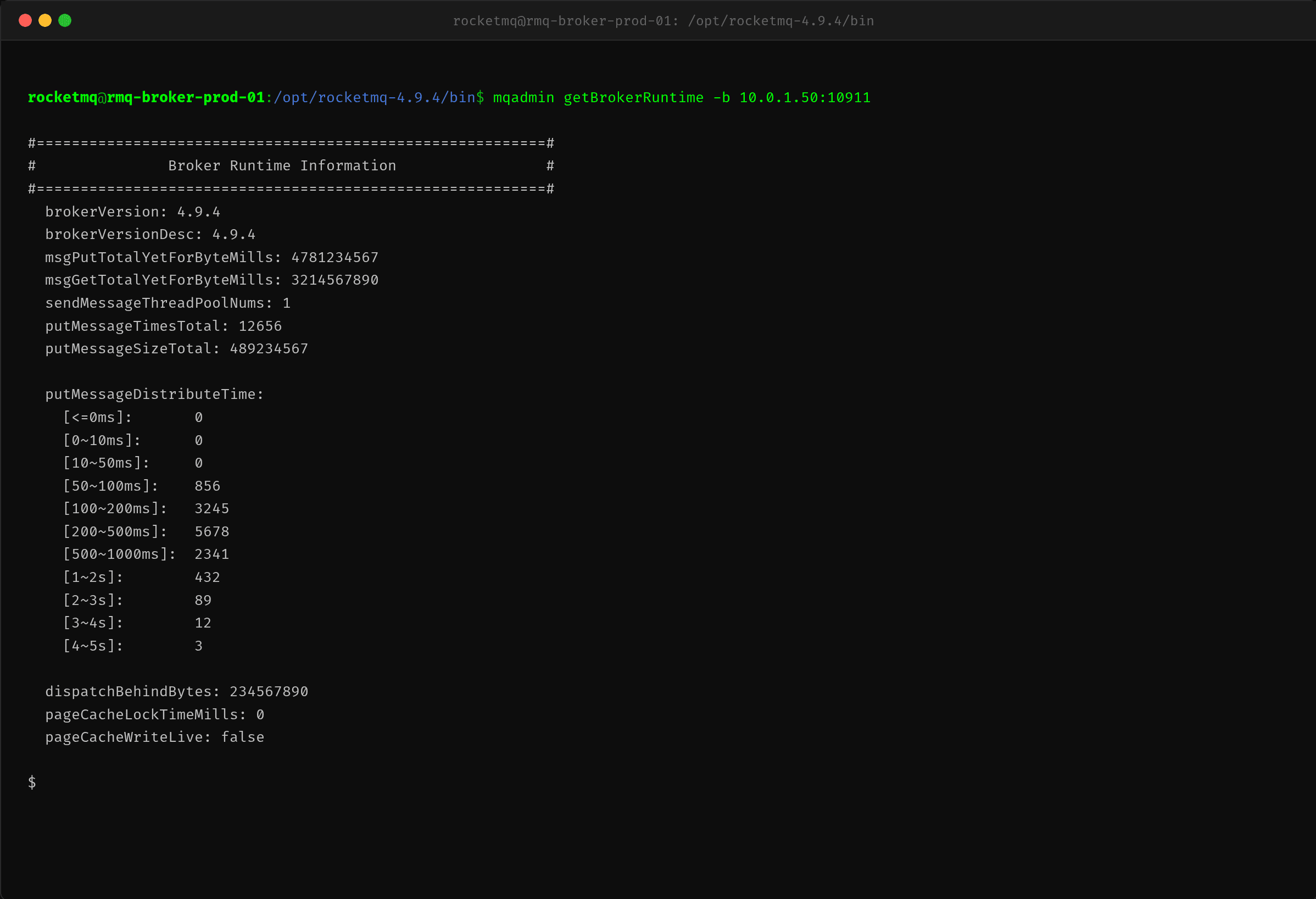Minimize the terminal with the yellow button
Screen dimensions: 1316x899
[x=44, y=21]
